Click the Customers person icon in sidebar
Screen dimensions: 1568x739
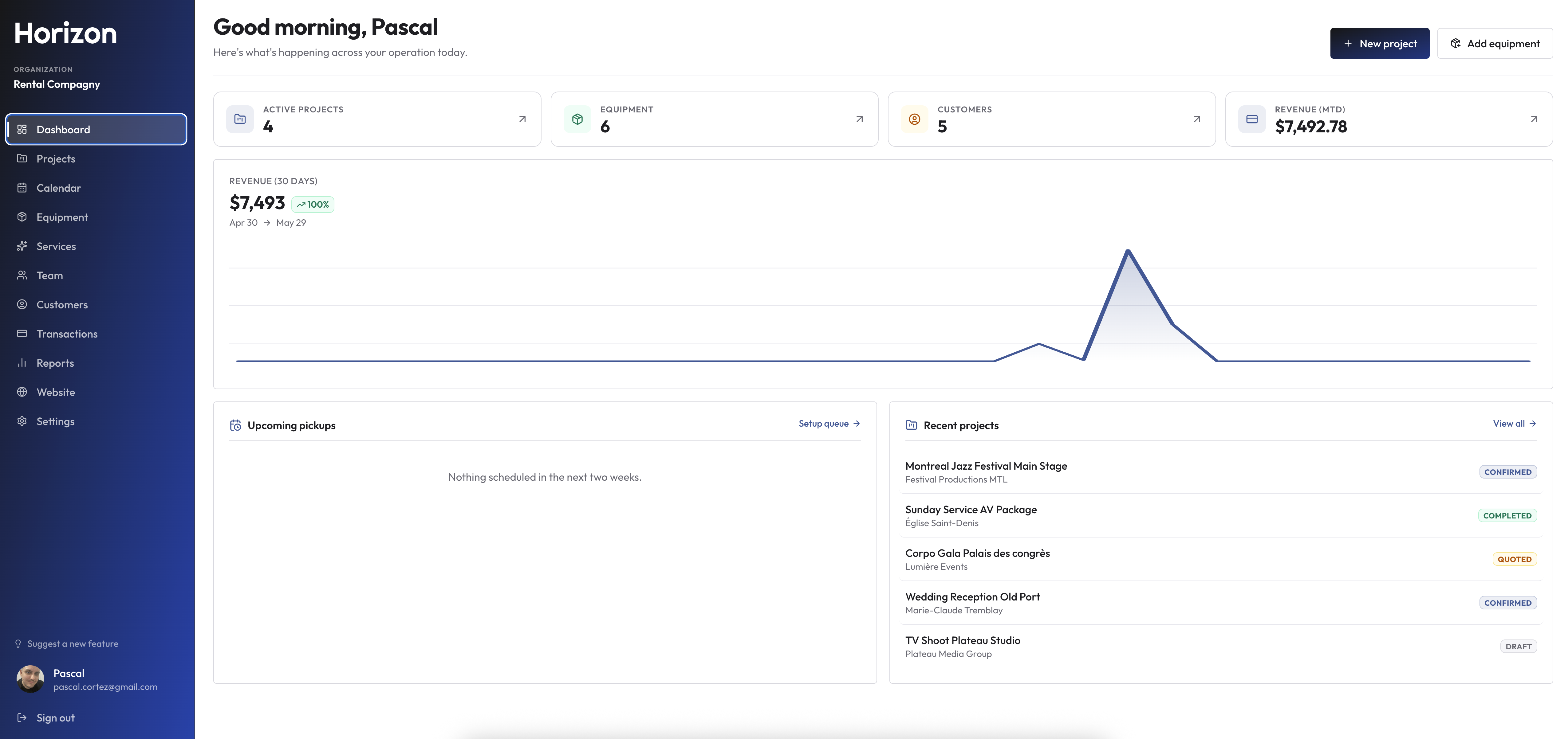coord(22,304)
